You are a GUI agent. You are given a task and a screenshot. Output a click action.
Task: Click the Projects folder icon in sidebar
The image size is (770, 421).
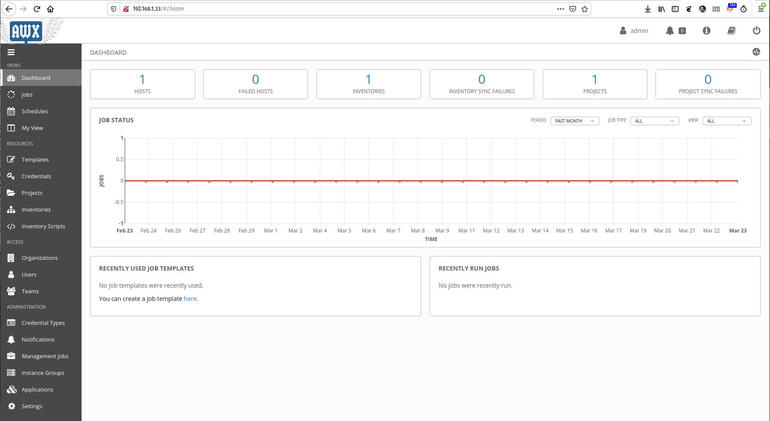(11, 193)
